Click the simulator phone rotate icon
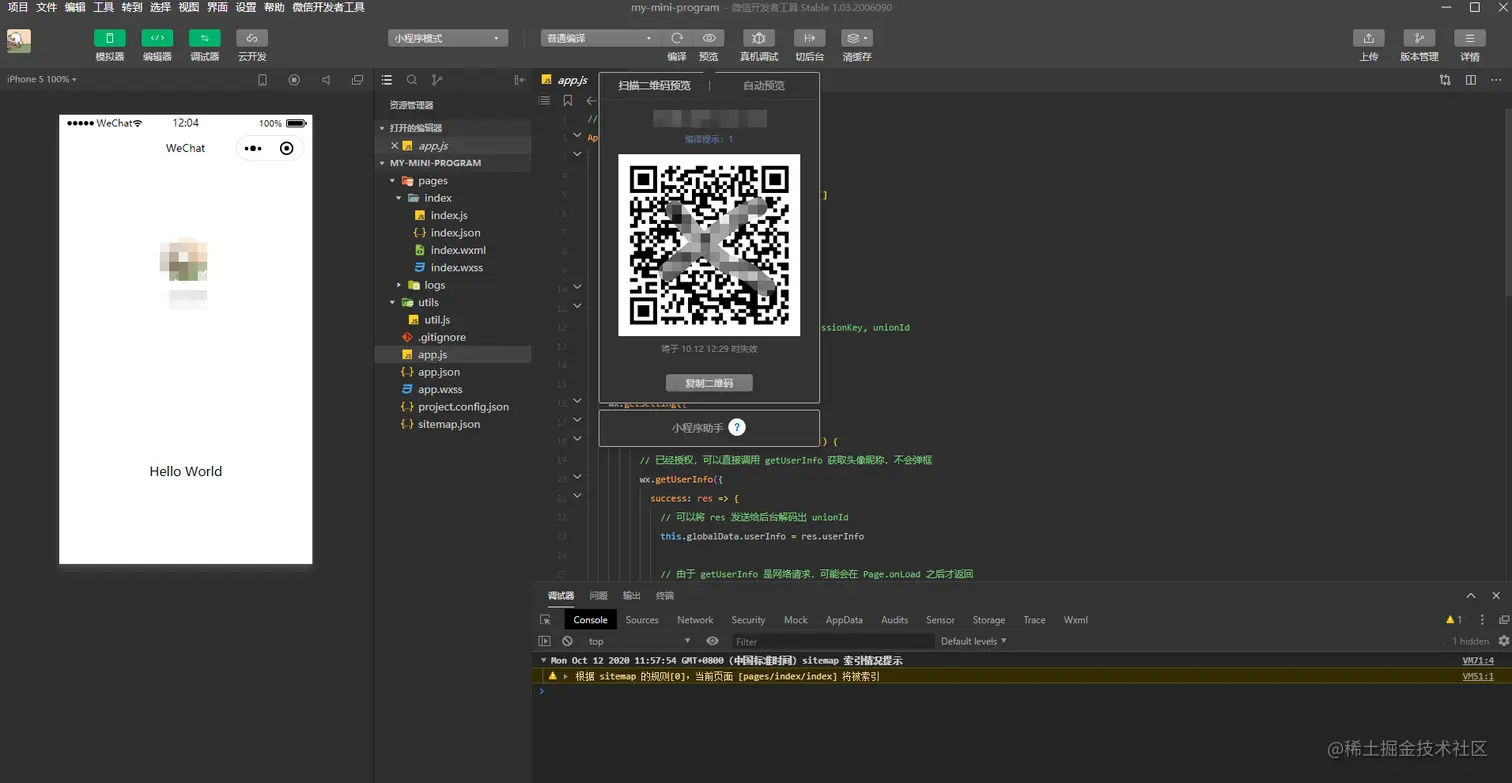Viewport: 1512px width, 783px height. 263,80
